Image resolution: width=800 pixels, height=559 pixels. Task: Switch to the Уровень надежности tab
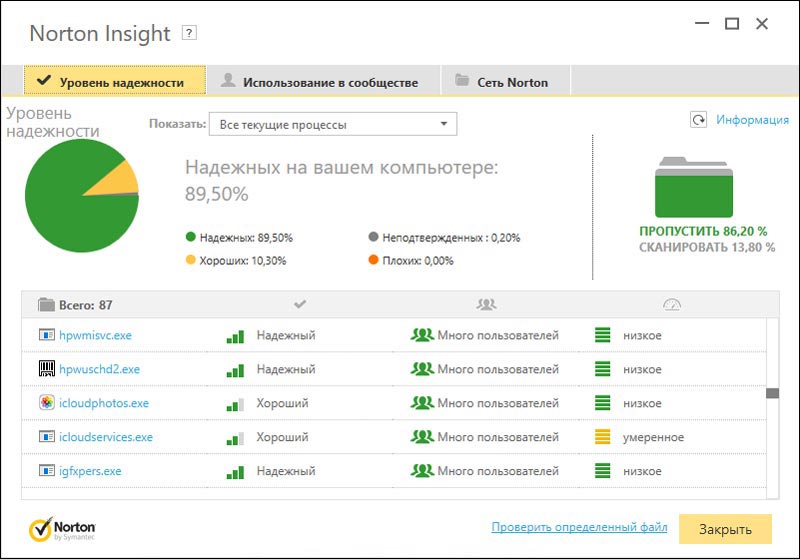point(115,81)
